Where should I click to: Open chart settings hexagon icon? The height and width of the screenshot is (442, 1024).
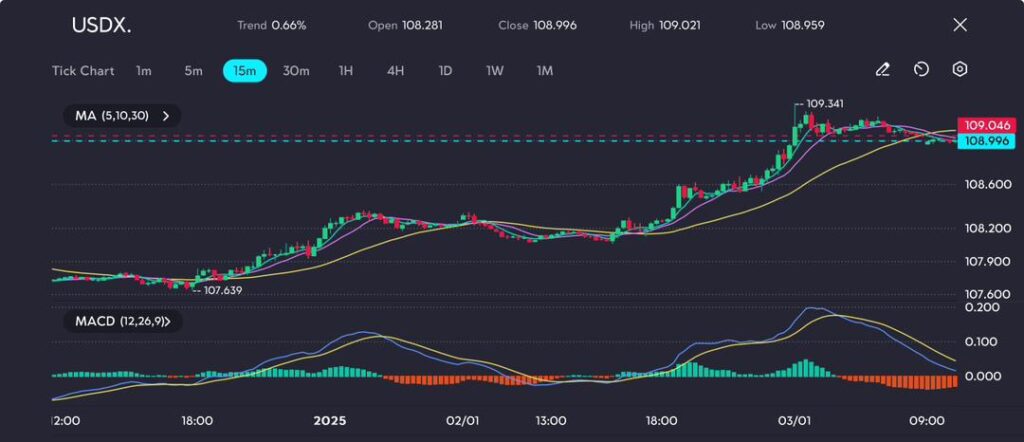[x=960, y=70]
